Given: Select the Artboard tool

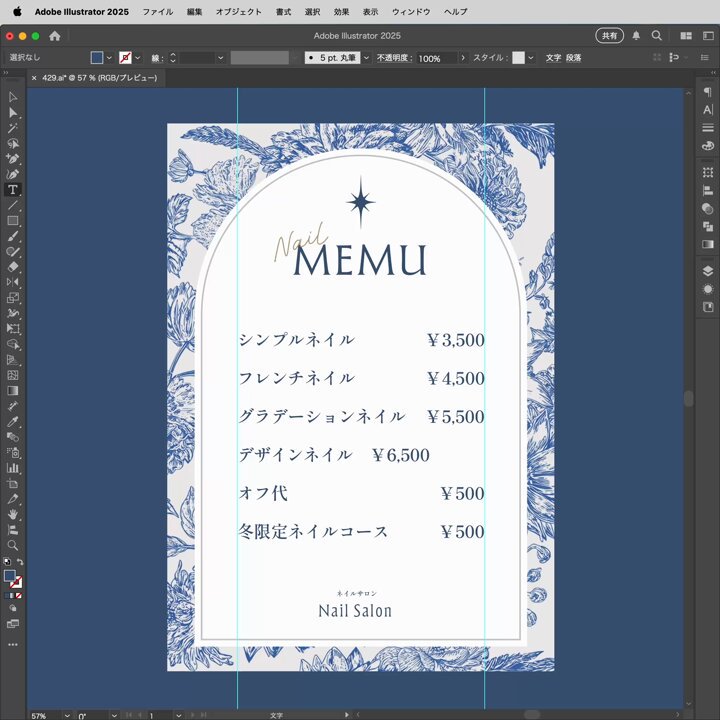Looking at the screenshot, I should (12, 484).
